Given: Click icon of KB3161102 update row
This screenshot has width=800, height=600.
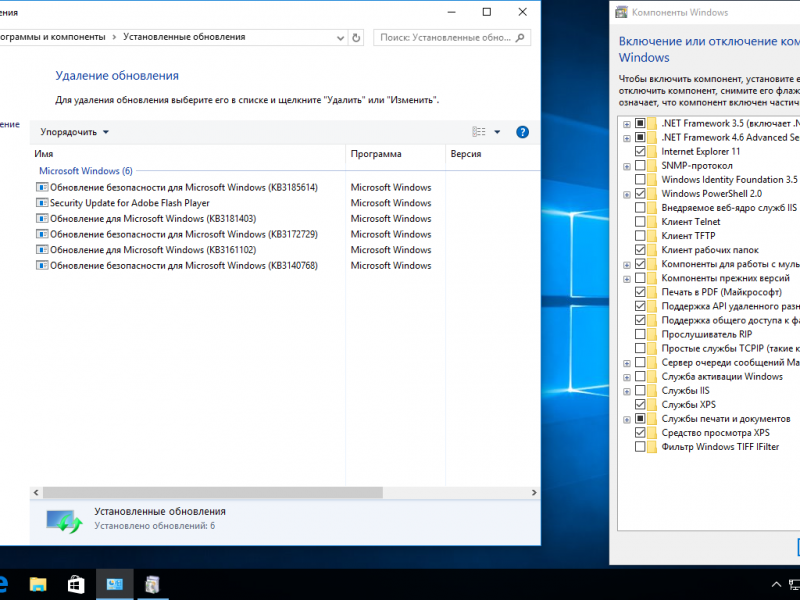Looking at the screenshot, I should click(x=42, y=249).
